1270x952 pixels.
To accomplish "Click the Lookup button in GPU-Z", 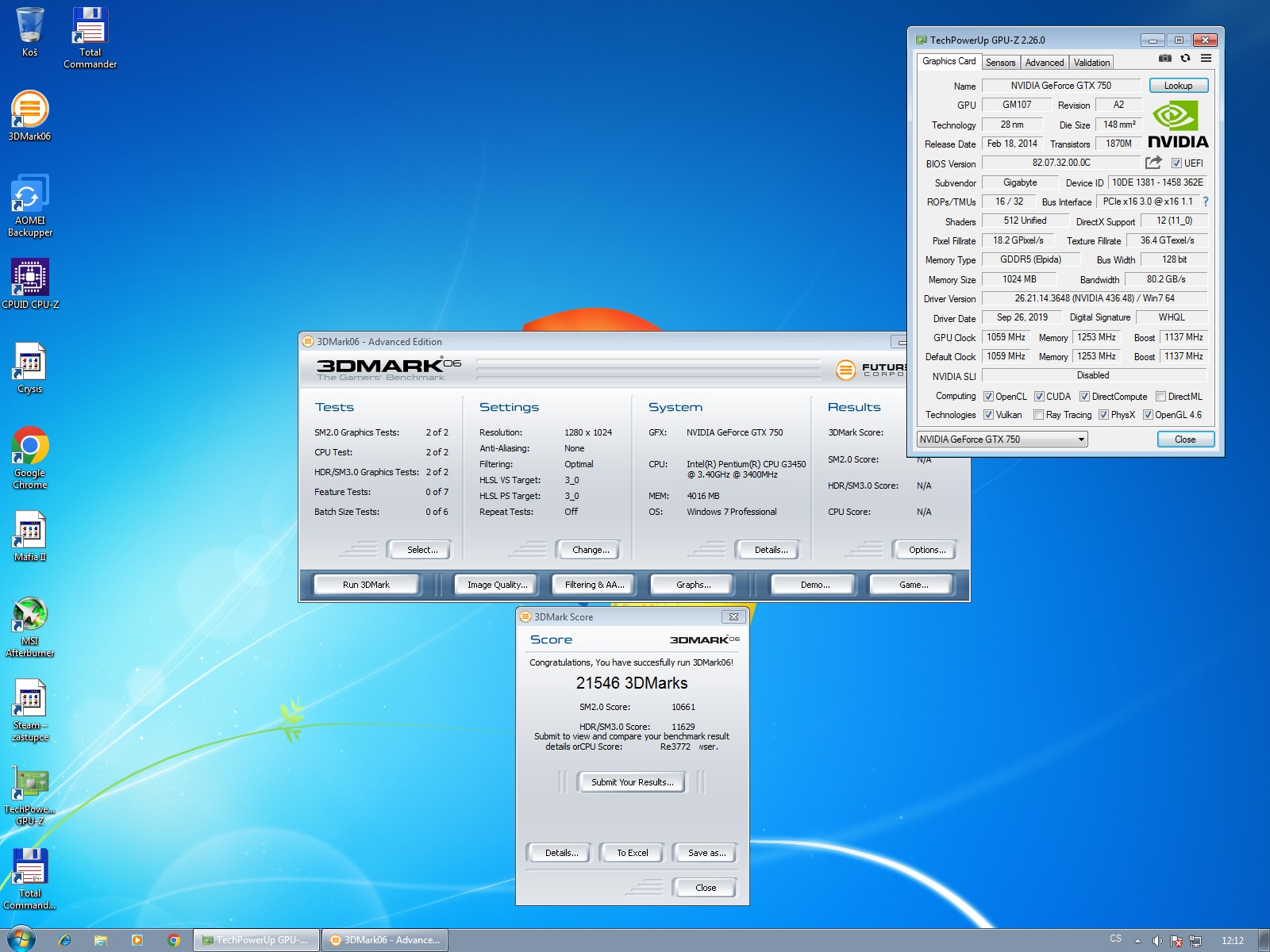I will [1178, 86].
